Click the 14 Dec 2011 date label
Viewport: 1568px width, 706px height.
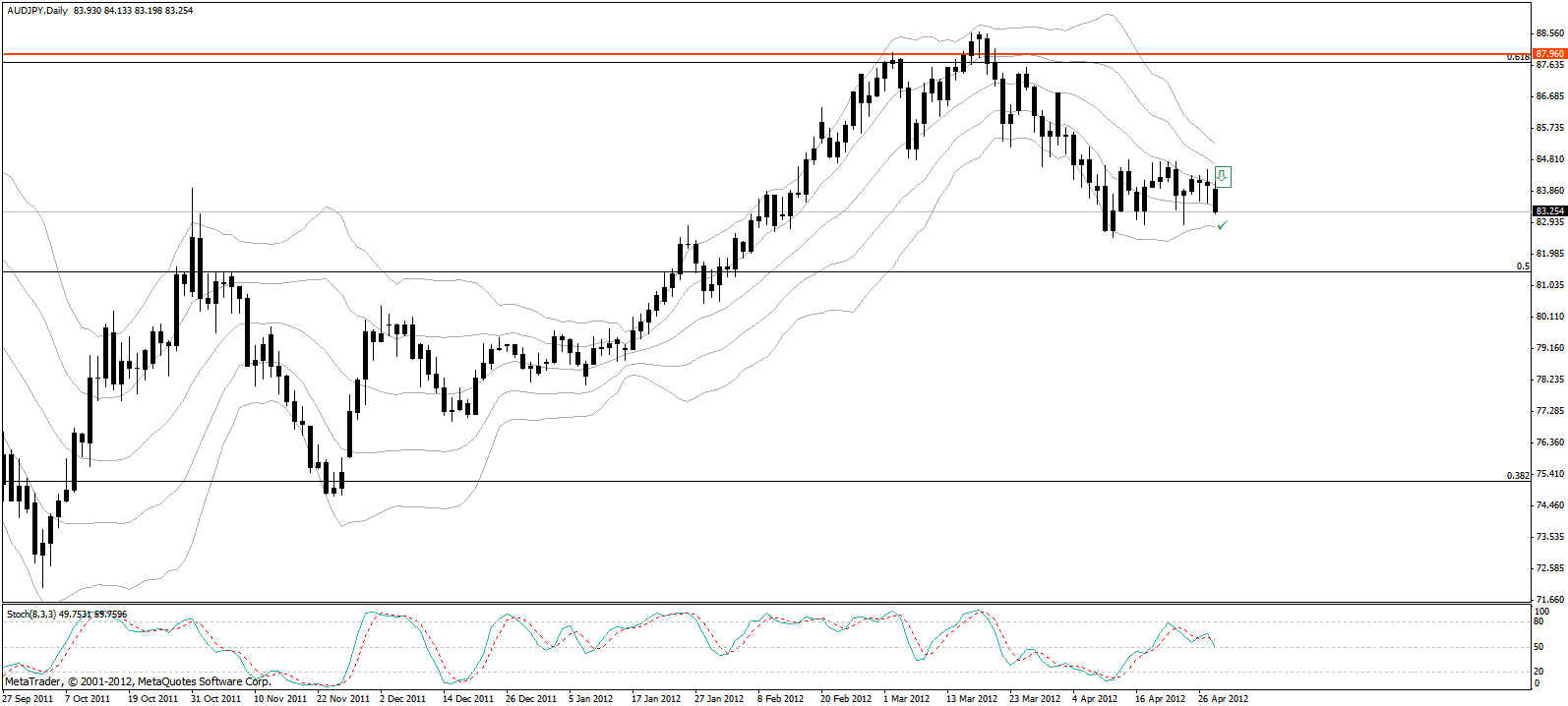point(468,699)
